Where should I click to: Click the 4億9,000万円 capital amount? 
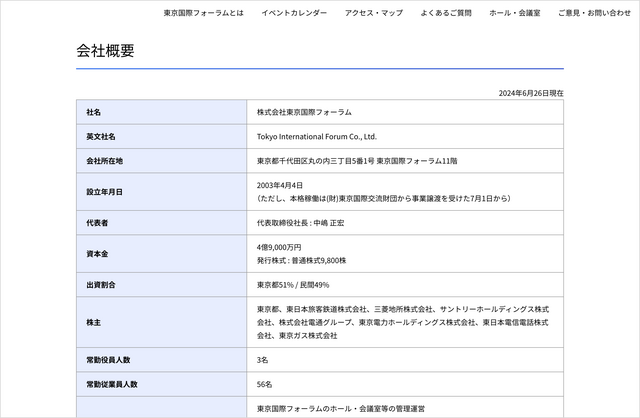pyautogui.click(x=279, y=247)
